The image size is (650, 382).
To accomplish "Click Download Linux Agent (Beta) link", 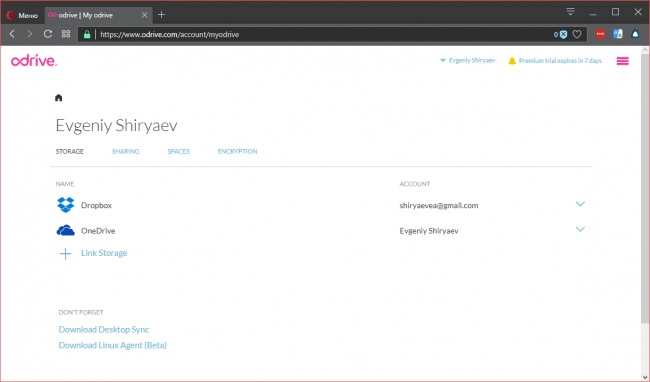I will coord(112,346).
